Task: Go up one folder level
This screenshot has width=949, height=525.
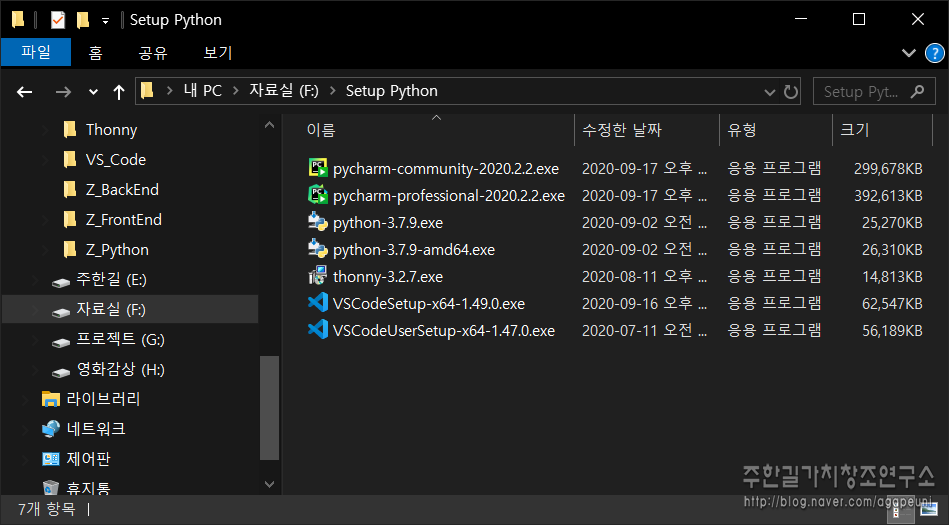Action: 119,91
